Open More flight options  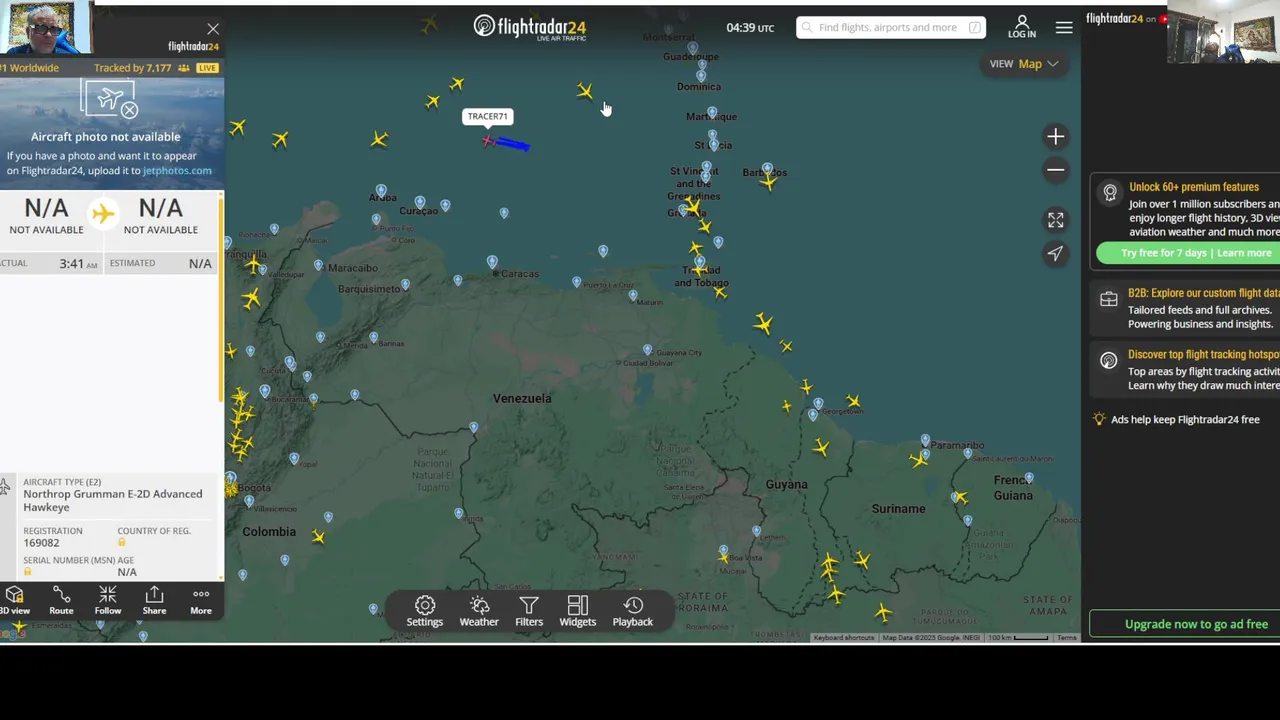[x=201, y=601]
